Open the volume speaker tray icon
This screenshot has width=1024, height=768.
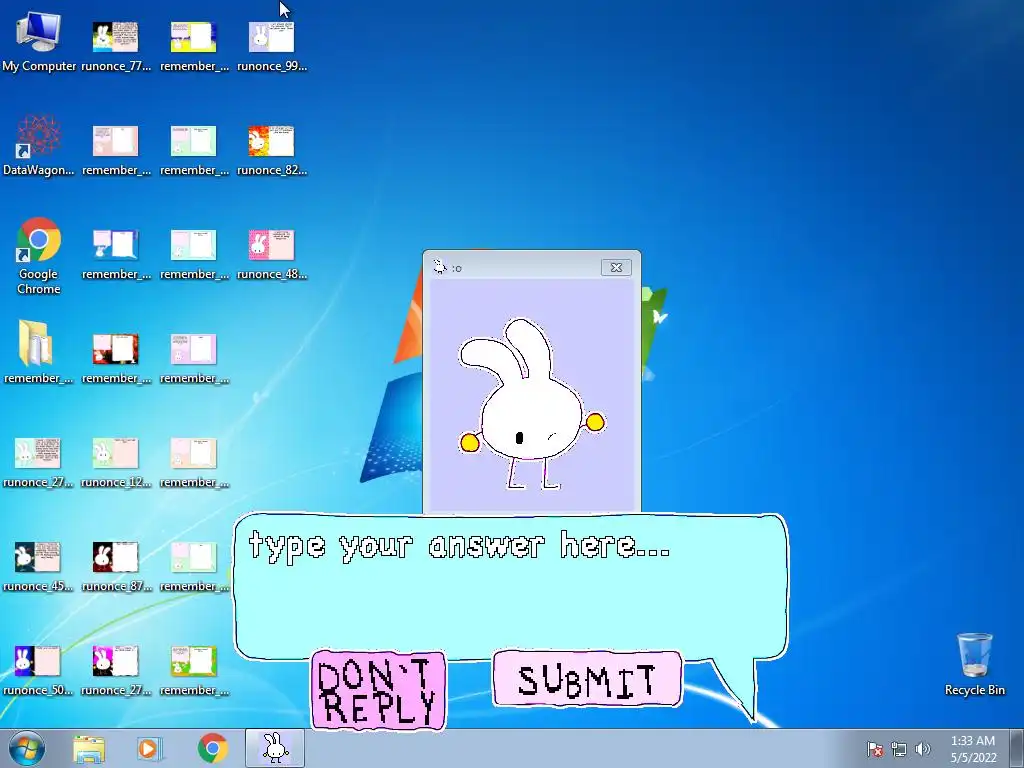point(923,749)
